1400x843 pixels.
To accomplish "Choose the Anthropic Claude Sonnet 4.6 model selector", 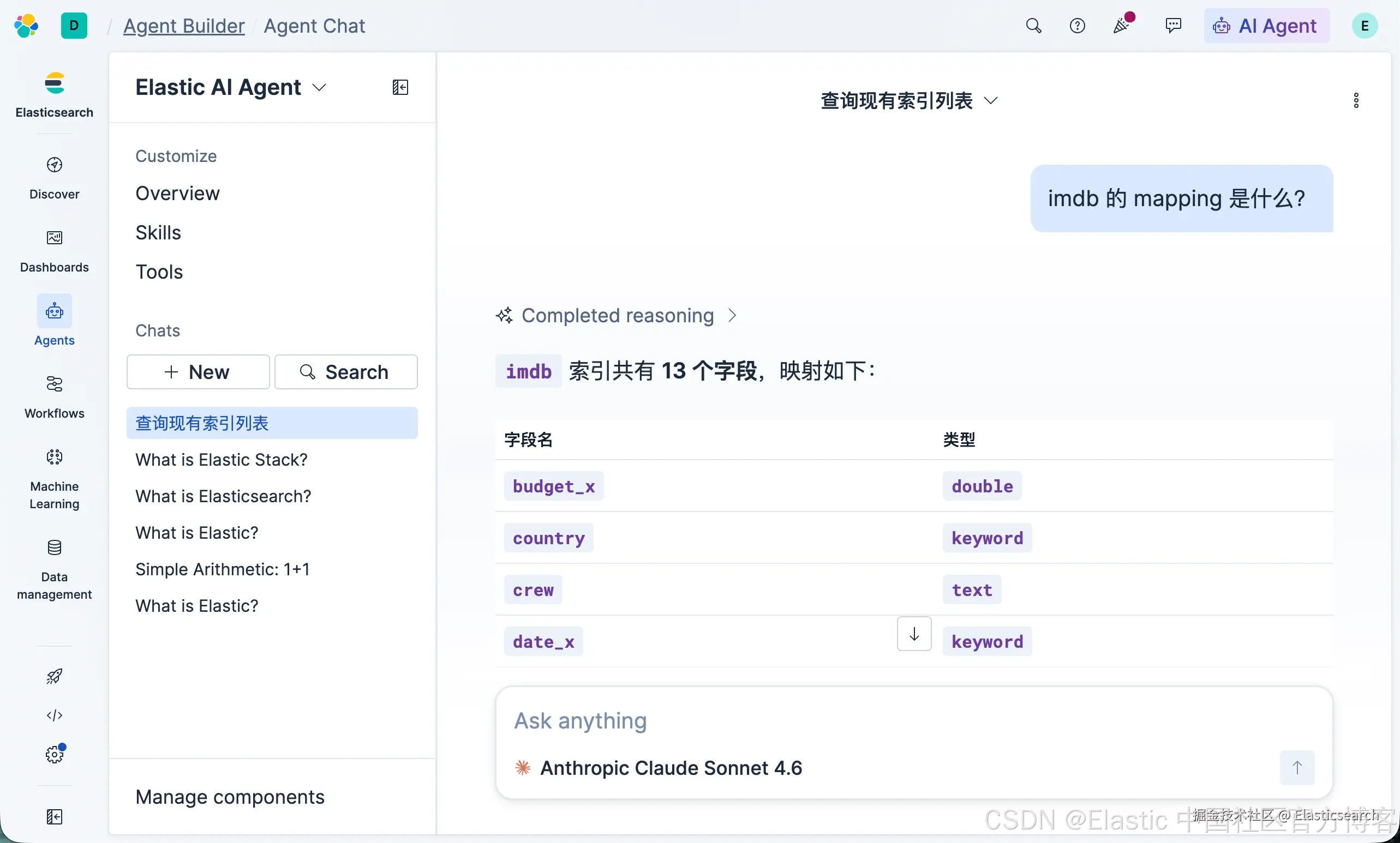I will [x=659, y=768].
